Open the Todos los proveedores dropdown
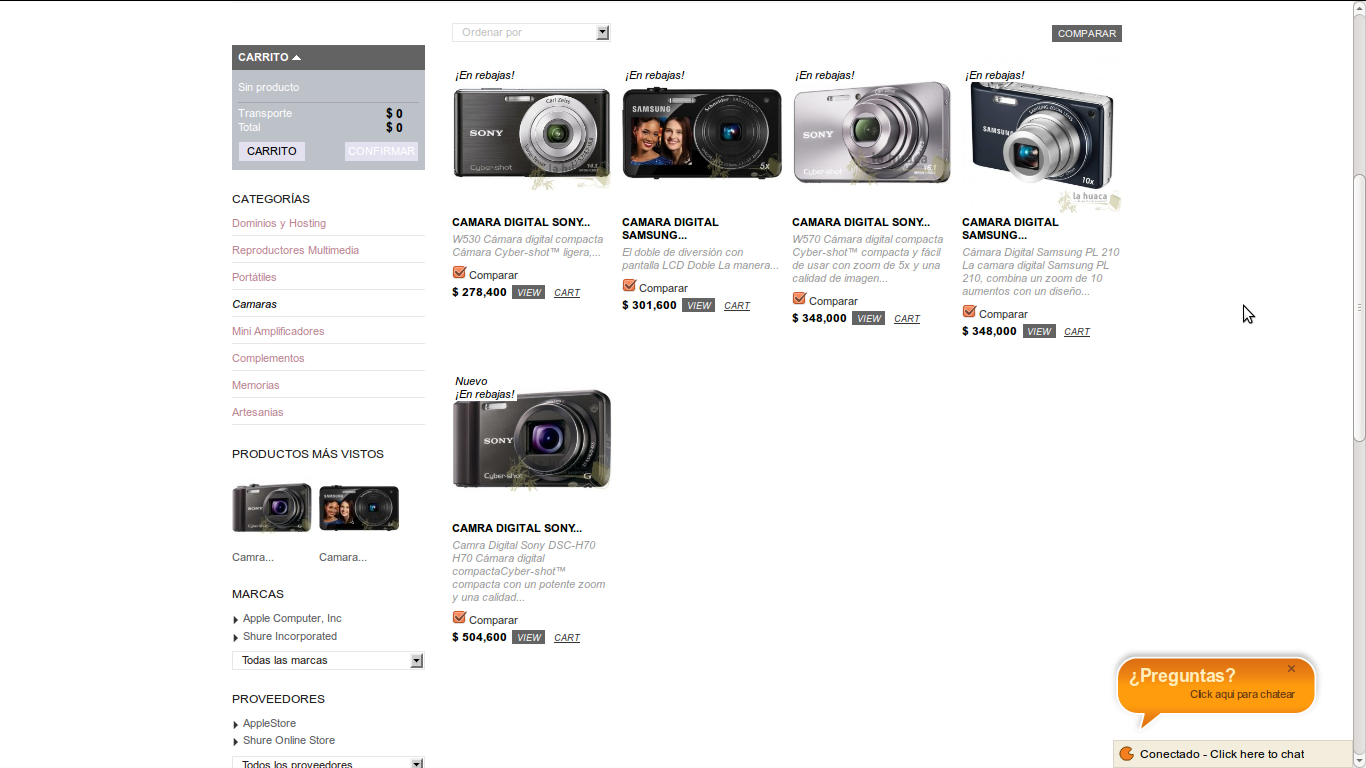The image size is (1366, 768). click(x=328, y=764)
